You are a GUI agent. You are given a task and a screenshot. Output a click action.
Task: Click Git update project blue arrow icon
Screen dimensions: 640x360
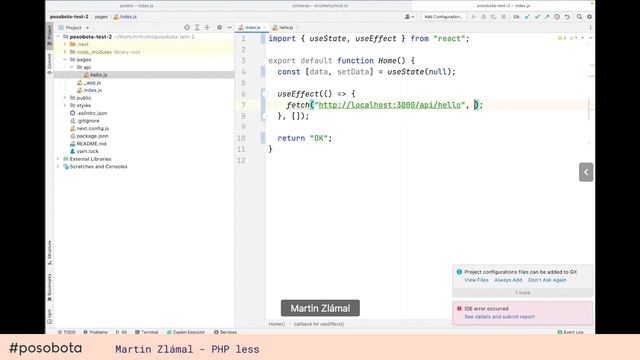pos(527,17)
